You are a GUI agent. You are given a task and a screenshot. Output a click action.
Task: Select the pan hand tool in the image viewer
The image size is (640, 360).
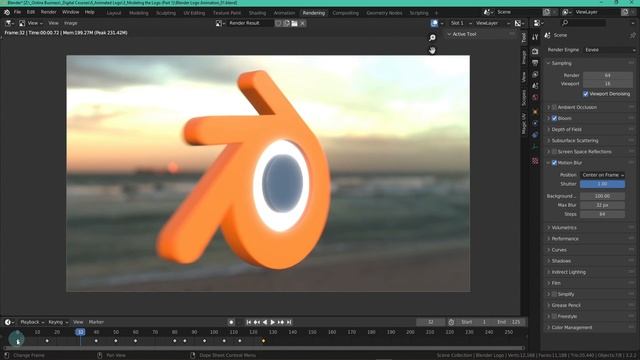tap(432, 50)
